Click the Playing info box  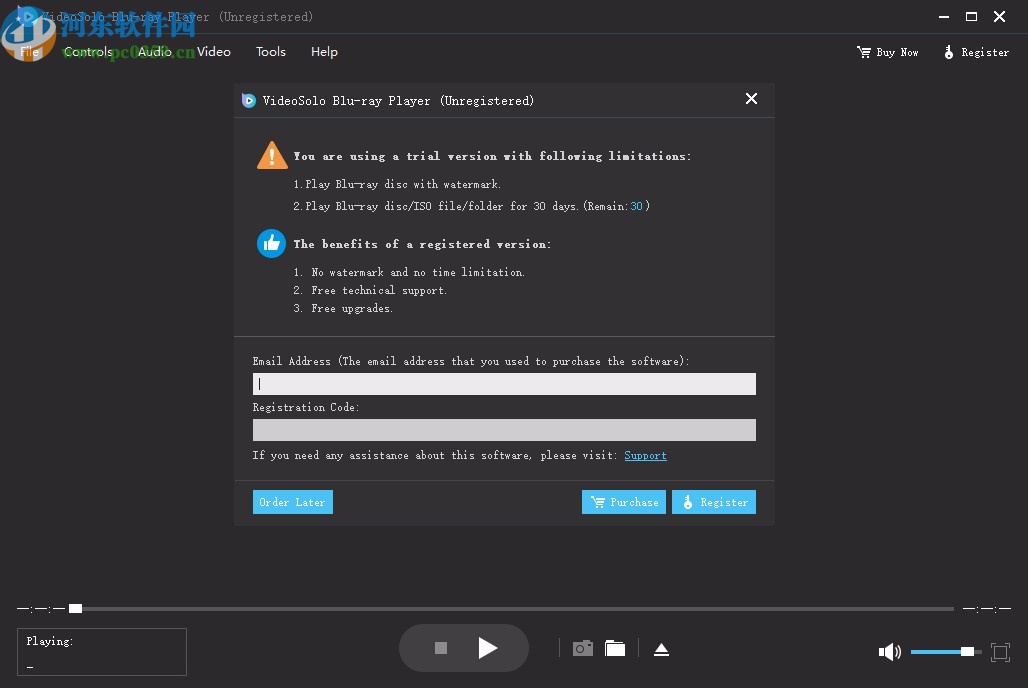[102, 652]
